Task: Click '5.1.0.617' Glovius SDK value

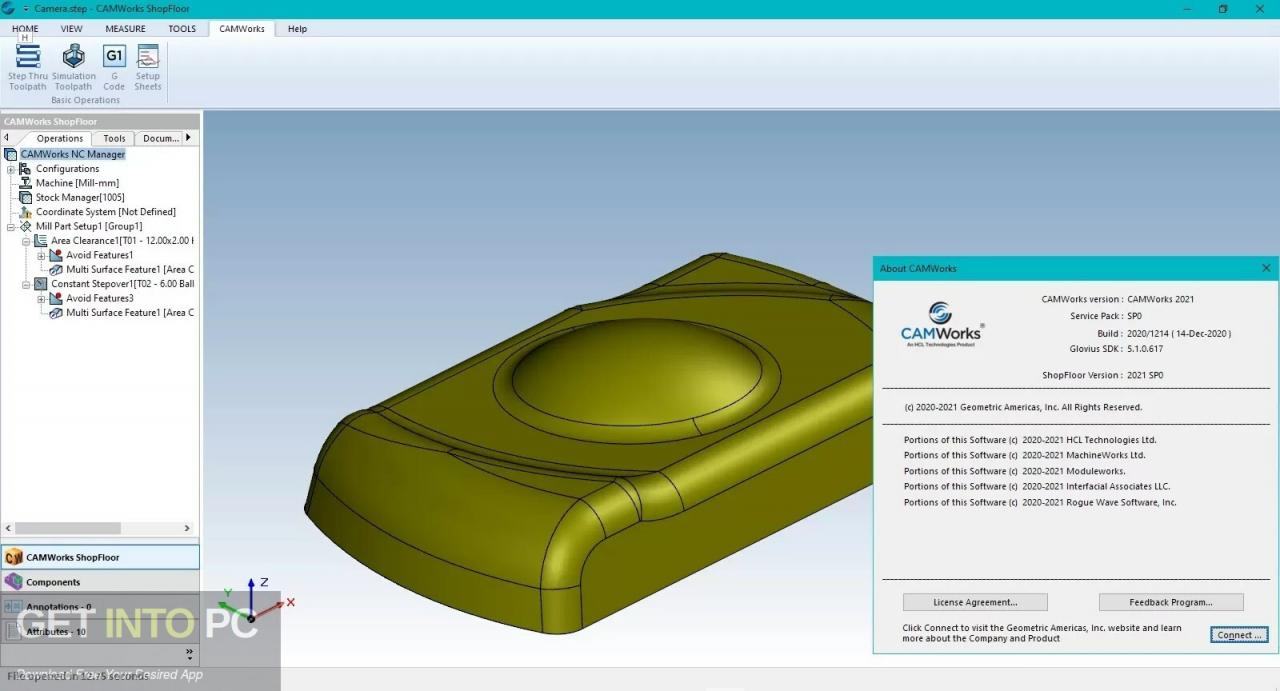Action: tap(1144, 349)
